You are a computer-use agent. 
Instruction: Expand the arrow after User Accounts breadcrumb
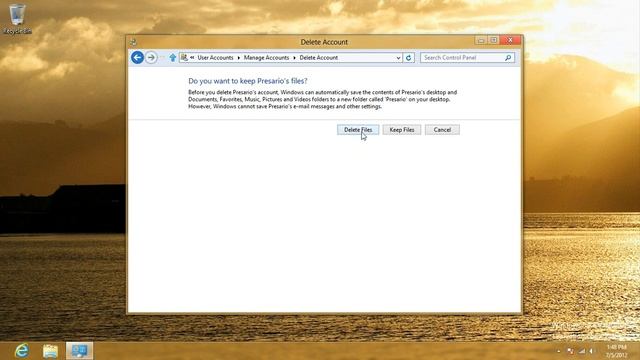point(239,58)
